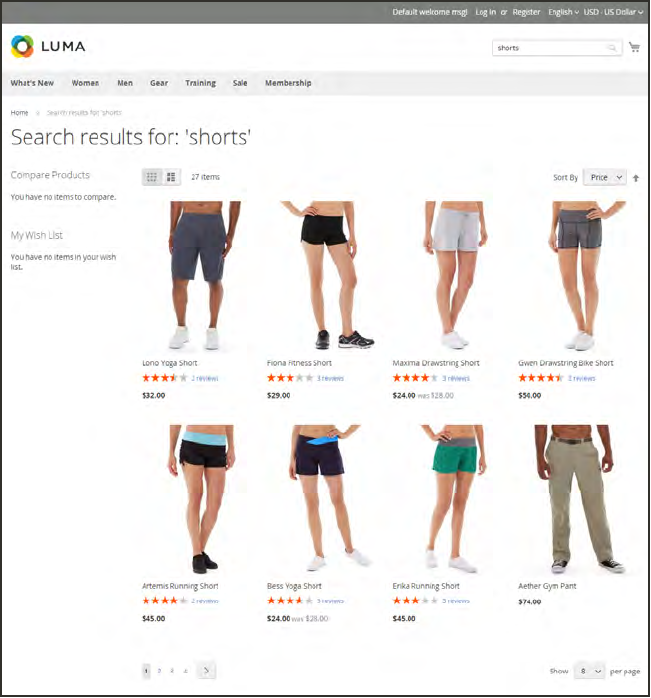Viewport: 651px width, 698px height.
Task: Toggle sort direction arrow
Action: coord(636,178)
